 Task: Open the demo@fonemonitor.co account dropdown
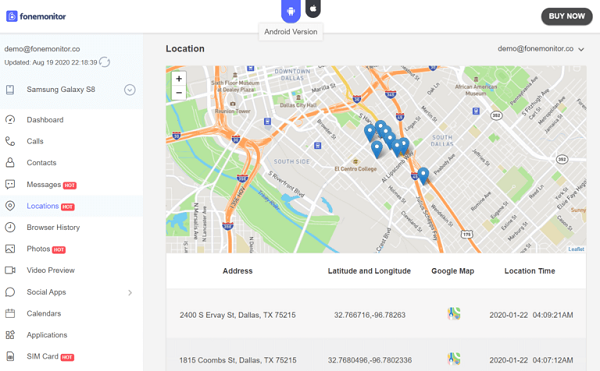[x=541, y=49]
